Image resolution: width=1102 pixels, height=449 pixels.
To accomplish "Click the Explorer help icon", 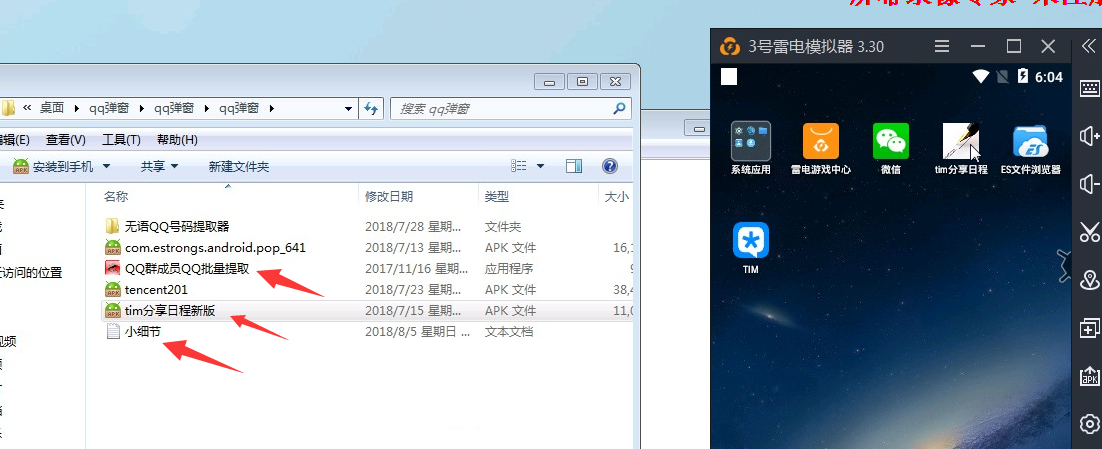I will 610,166.
